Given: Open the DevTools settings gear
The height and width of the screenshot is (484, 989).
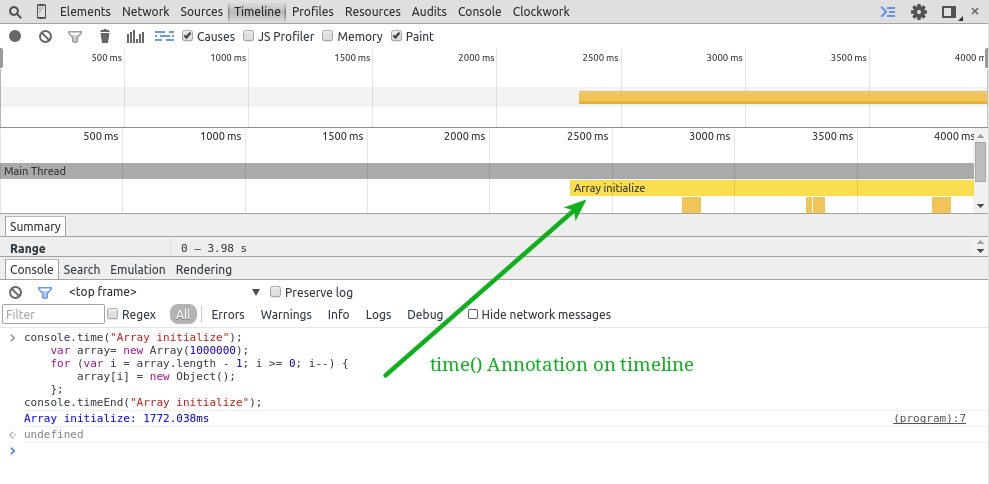Looking at the screenshot, I should [918, 12].
